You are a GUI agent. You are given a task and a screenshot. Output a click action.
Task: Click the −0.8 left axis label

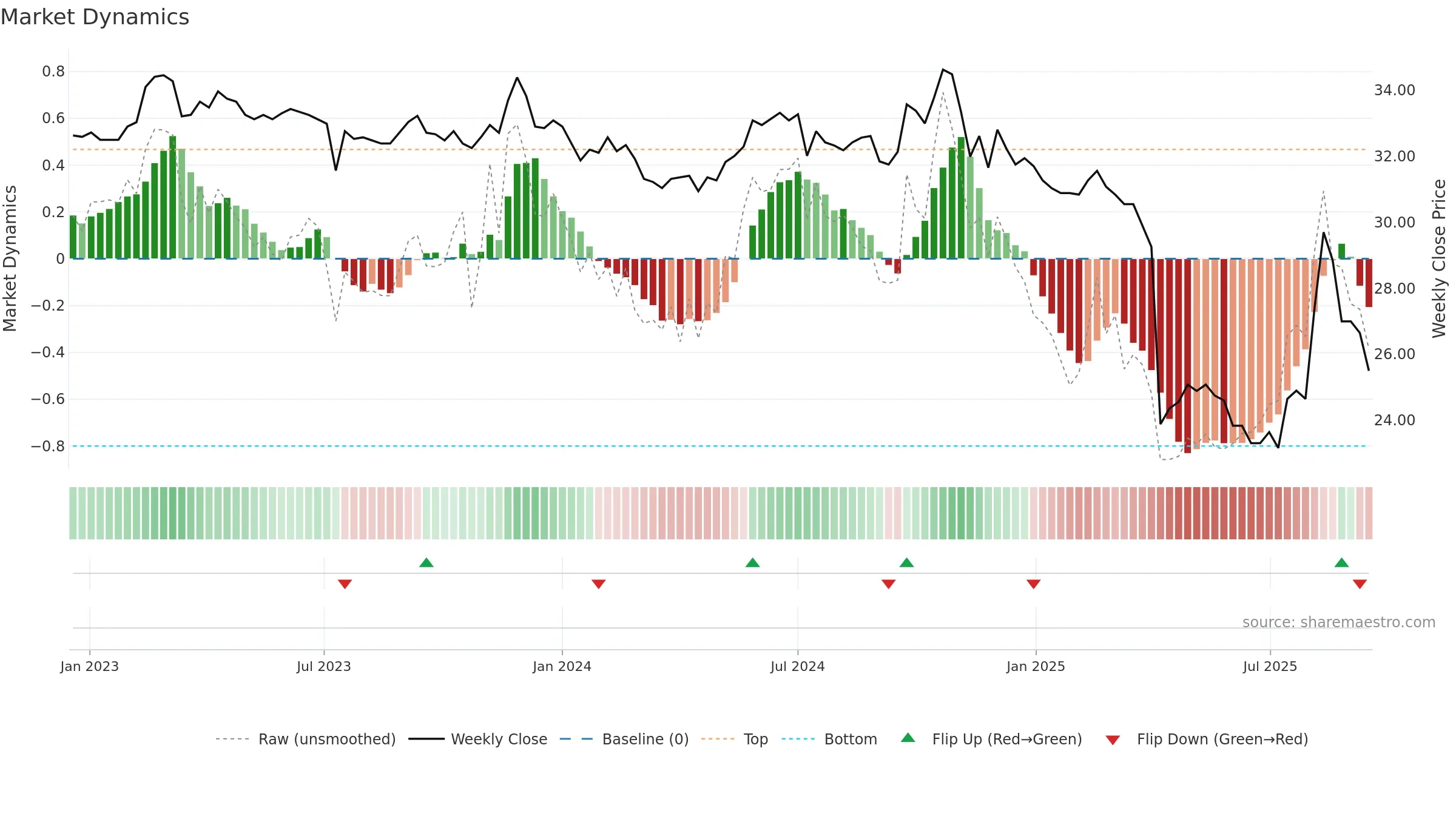click(x=48, y=447)
